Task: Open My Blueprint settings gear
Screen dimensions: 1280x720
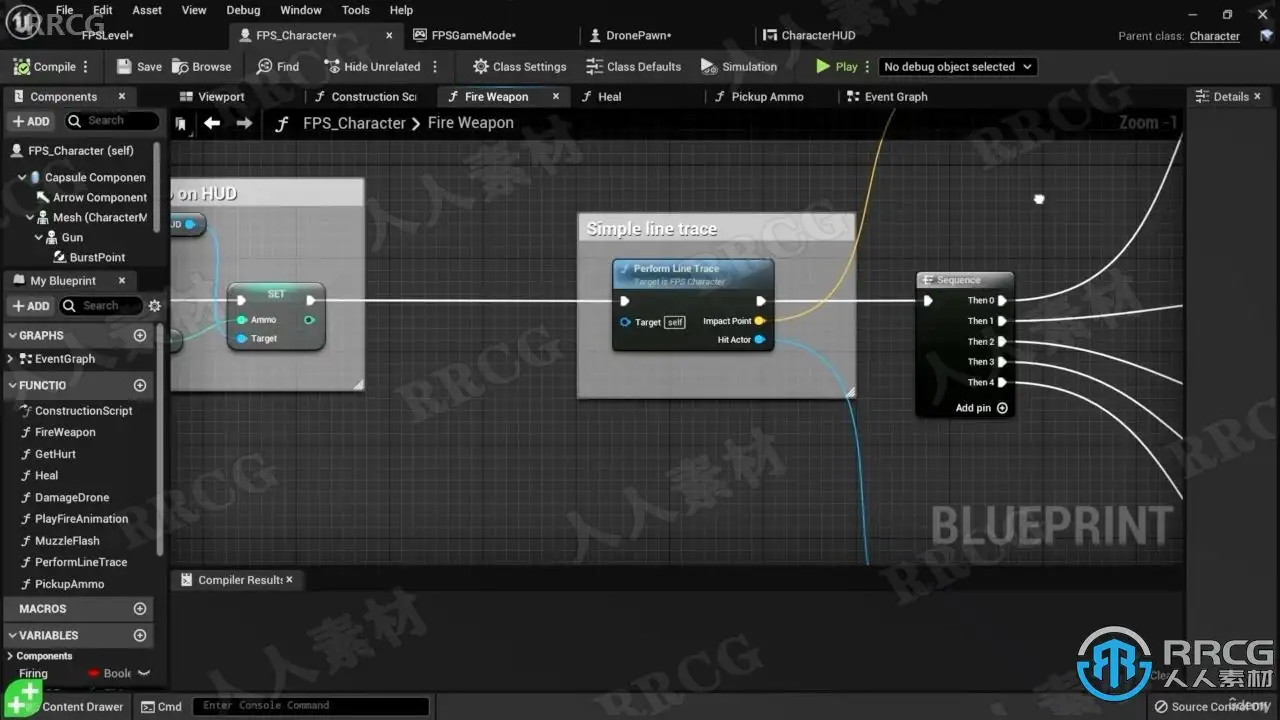Action: [x=154, y=306]
